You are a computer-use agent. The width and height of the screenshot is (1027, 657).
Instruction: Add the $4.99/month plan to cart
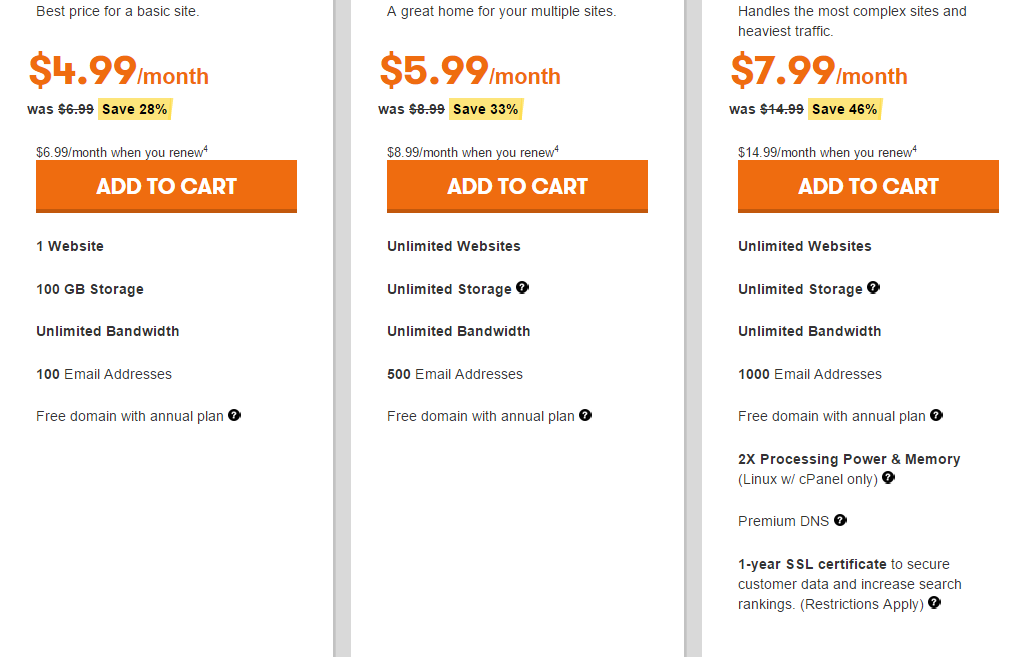166,186
